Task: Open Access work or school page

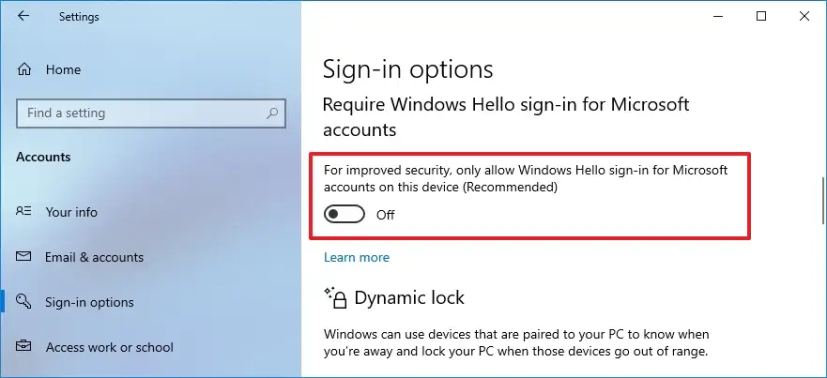Action: (109, 347)
